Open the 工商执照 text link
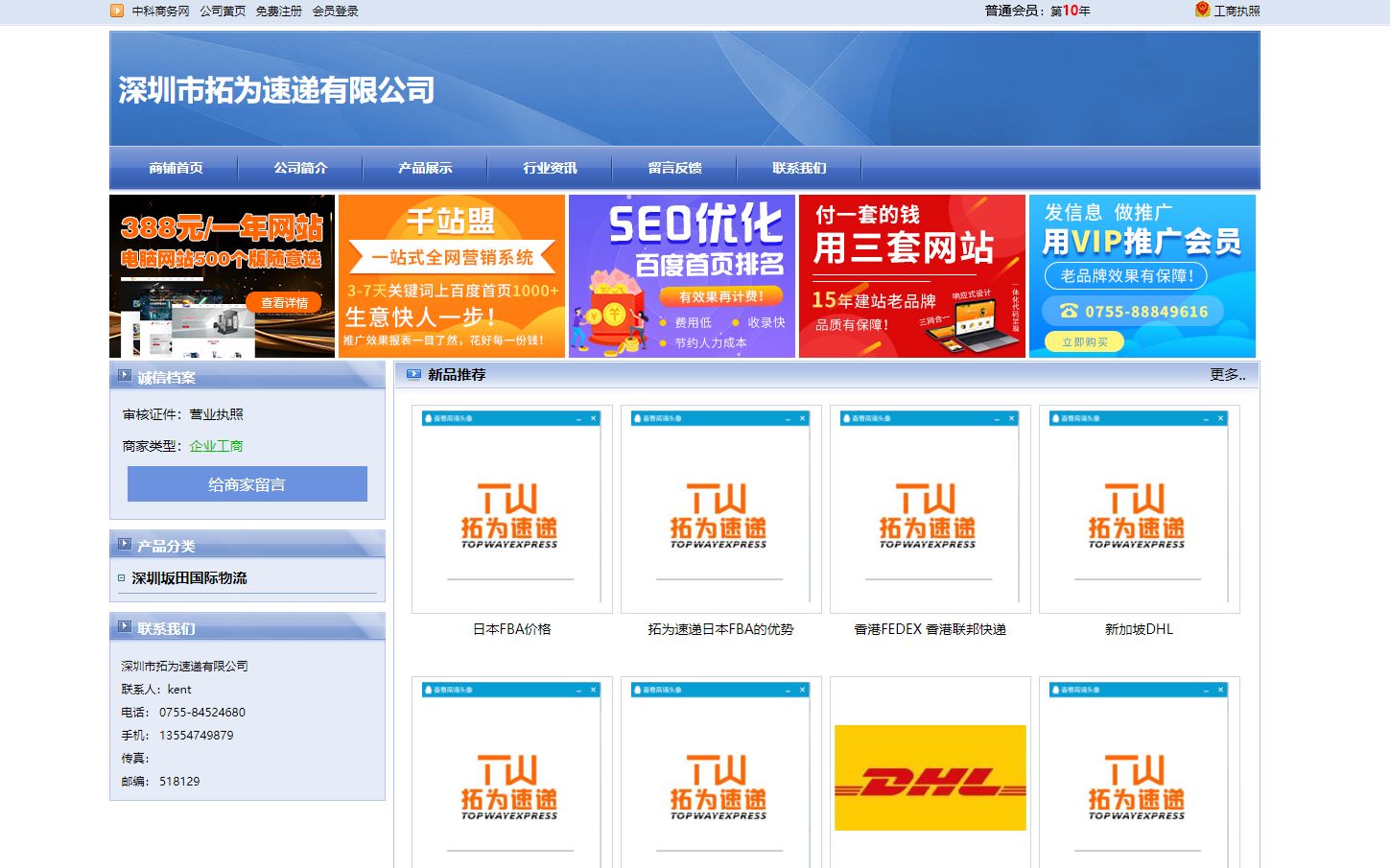The width and height of the screenshot is (1390, 868). (x=1237, y=12)
